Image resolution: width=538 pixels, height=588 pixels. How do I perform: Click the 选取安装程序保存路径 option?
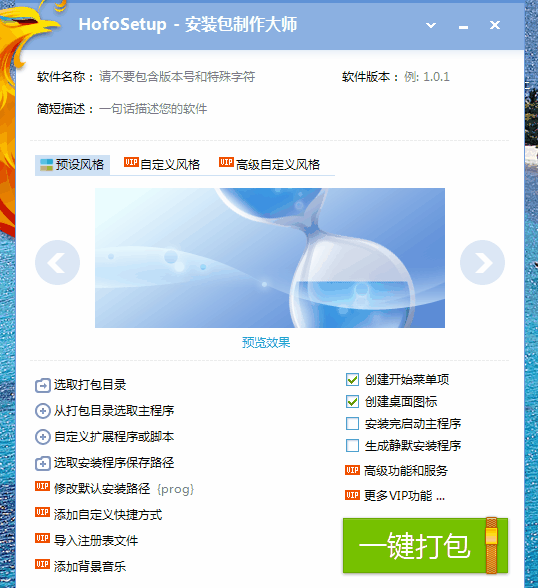coord(114,463)
